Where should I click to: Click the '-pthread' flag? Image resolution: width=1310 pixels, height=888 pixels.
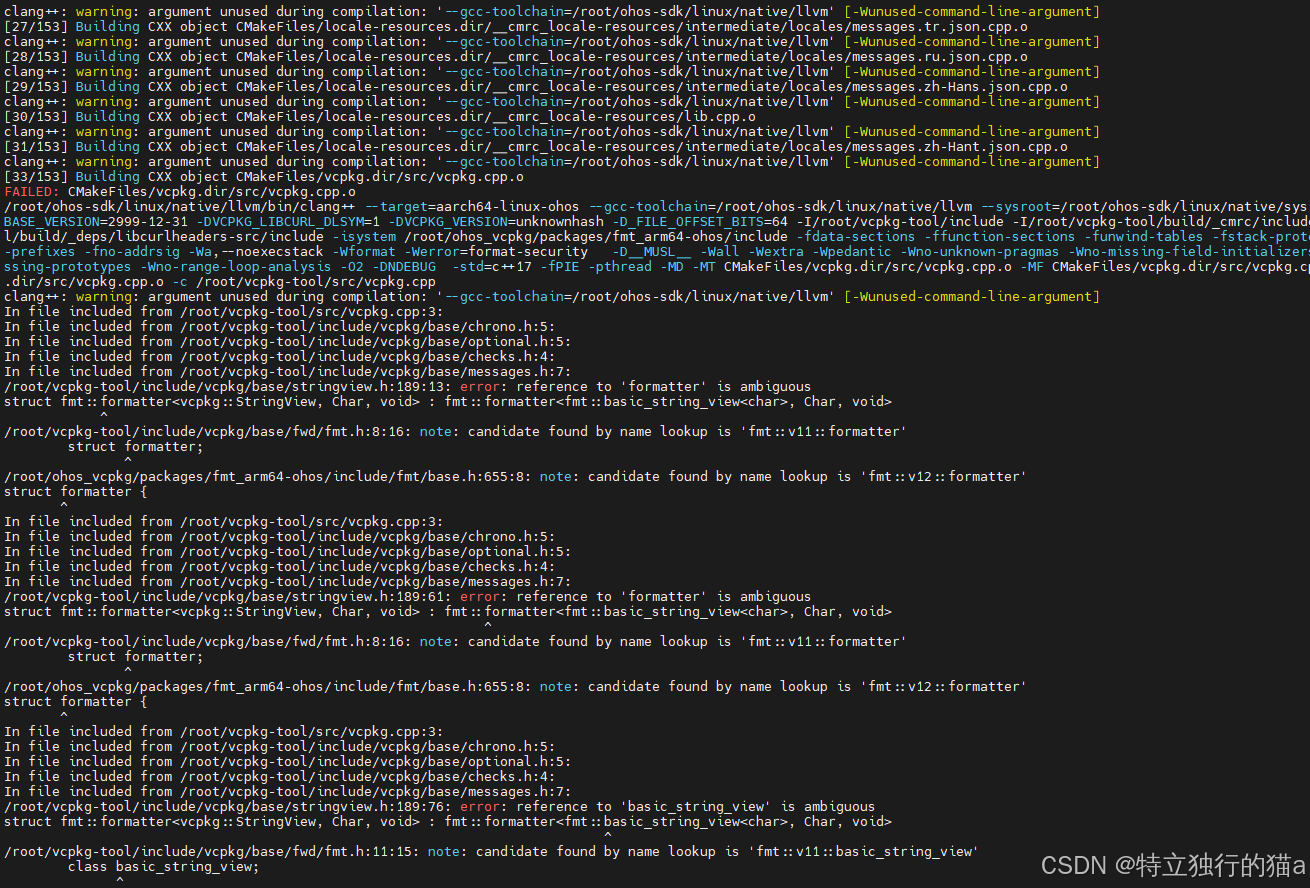coord(620,267)
